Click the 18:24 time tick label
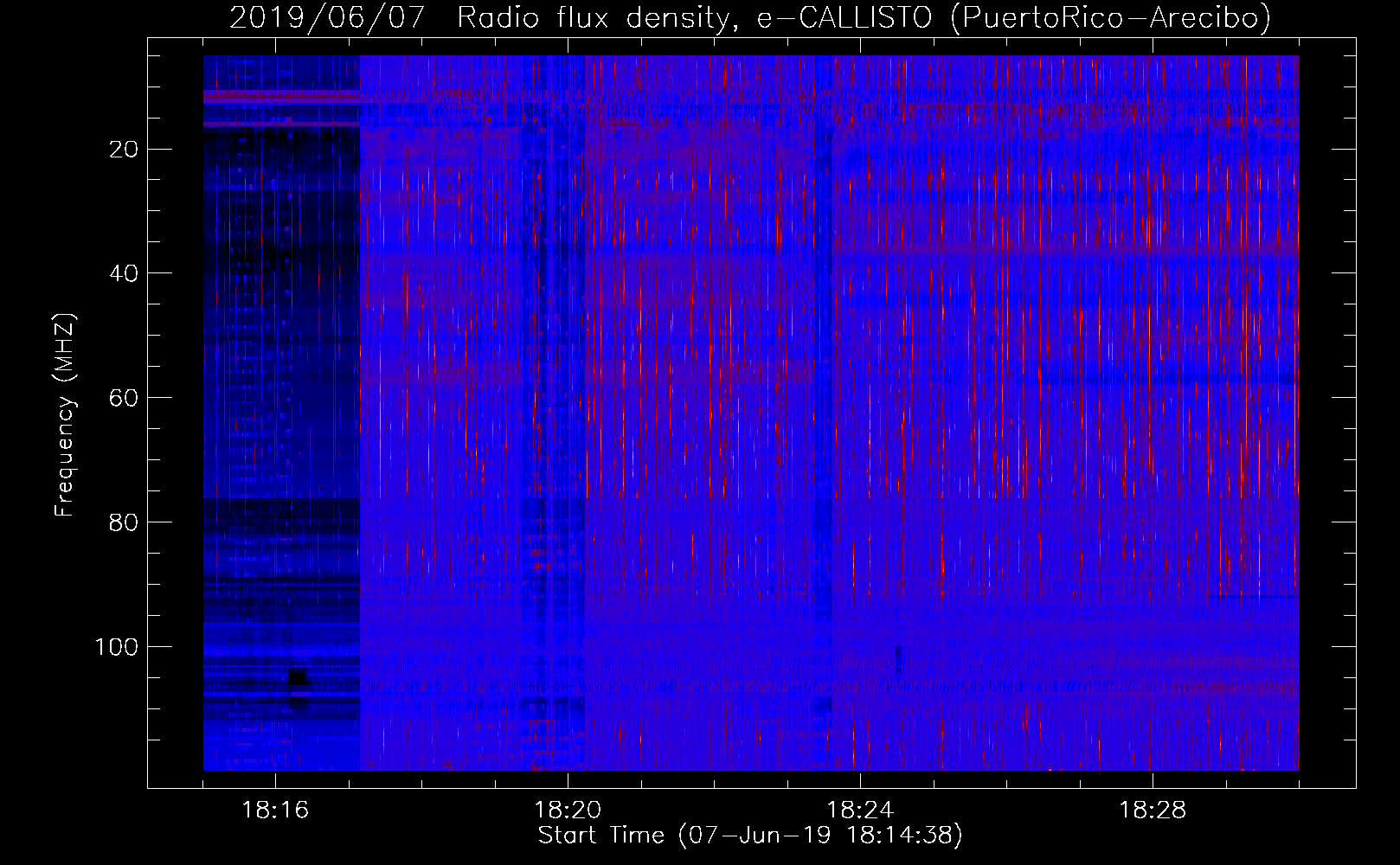The height and width of the screenshot is (865, 1400). pyautogui.click(x=860, y=811)
